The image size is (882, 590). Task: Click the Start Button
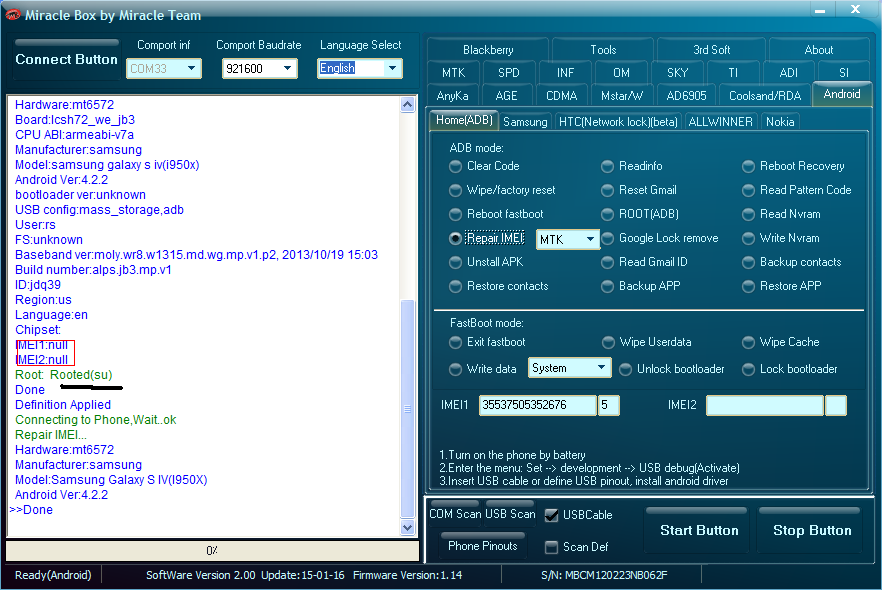[x=699, y=530]
